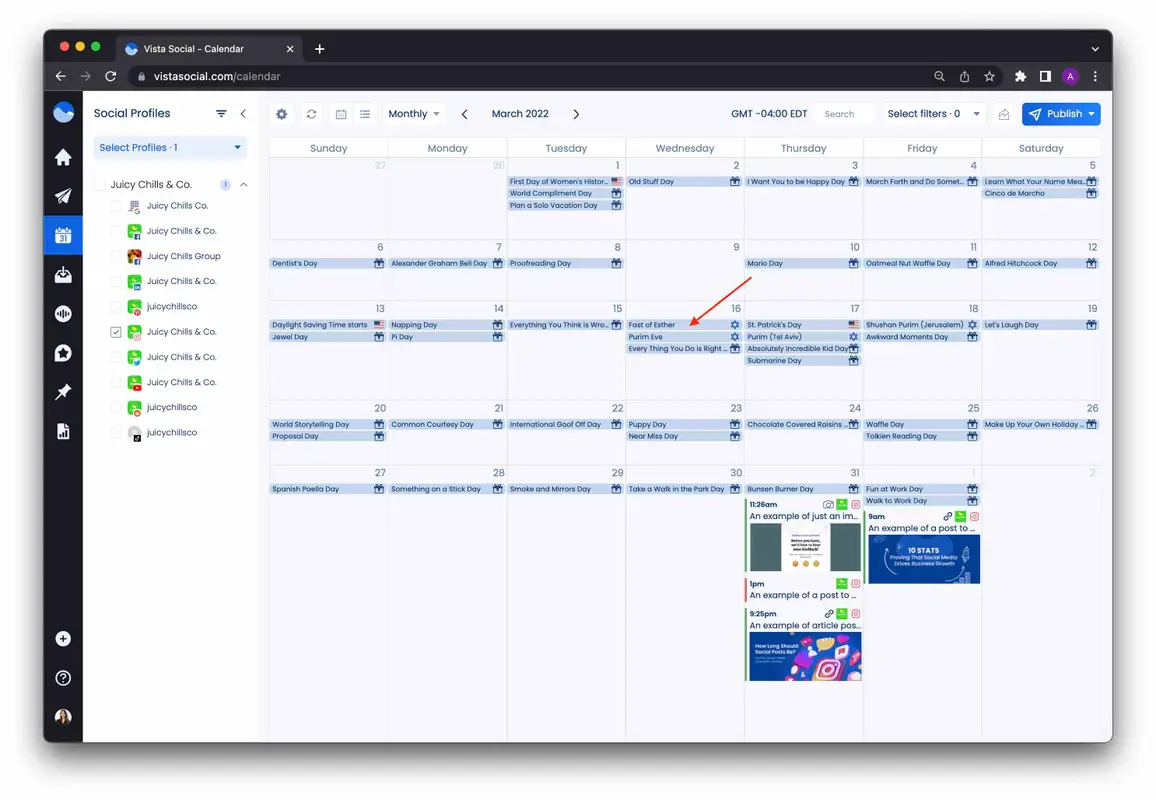
Task: Check the Juicy Chills & Co. group checkbox
Action: 100,185
